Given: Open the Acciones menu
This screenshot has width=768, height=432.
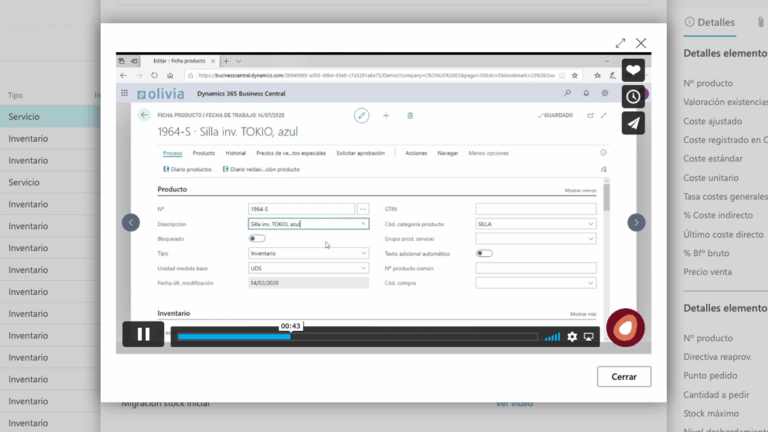Looking at the screenshot, I should click(416, 153).
